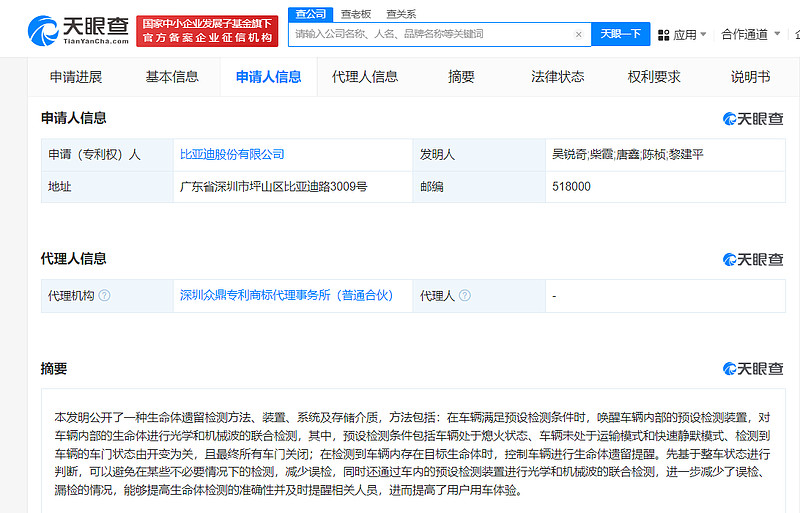Viewport: 800px width, 513px height.
Task: Click the TianYanCha logo in header
Action: pos(78,31)
